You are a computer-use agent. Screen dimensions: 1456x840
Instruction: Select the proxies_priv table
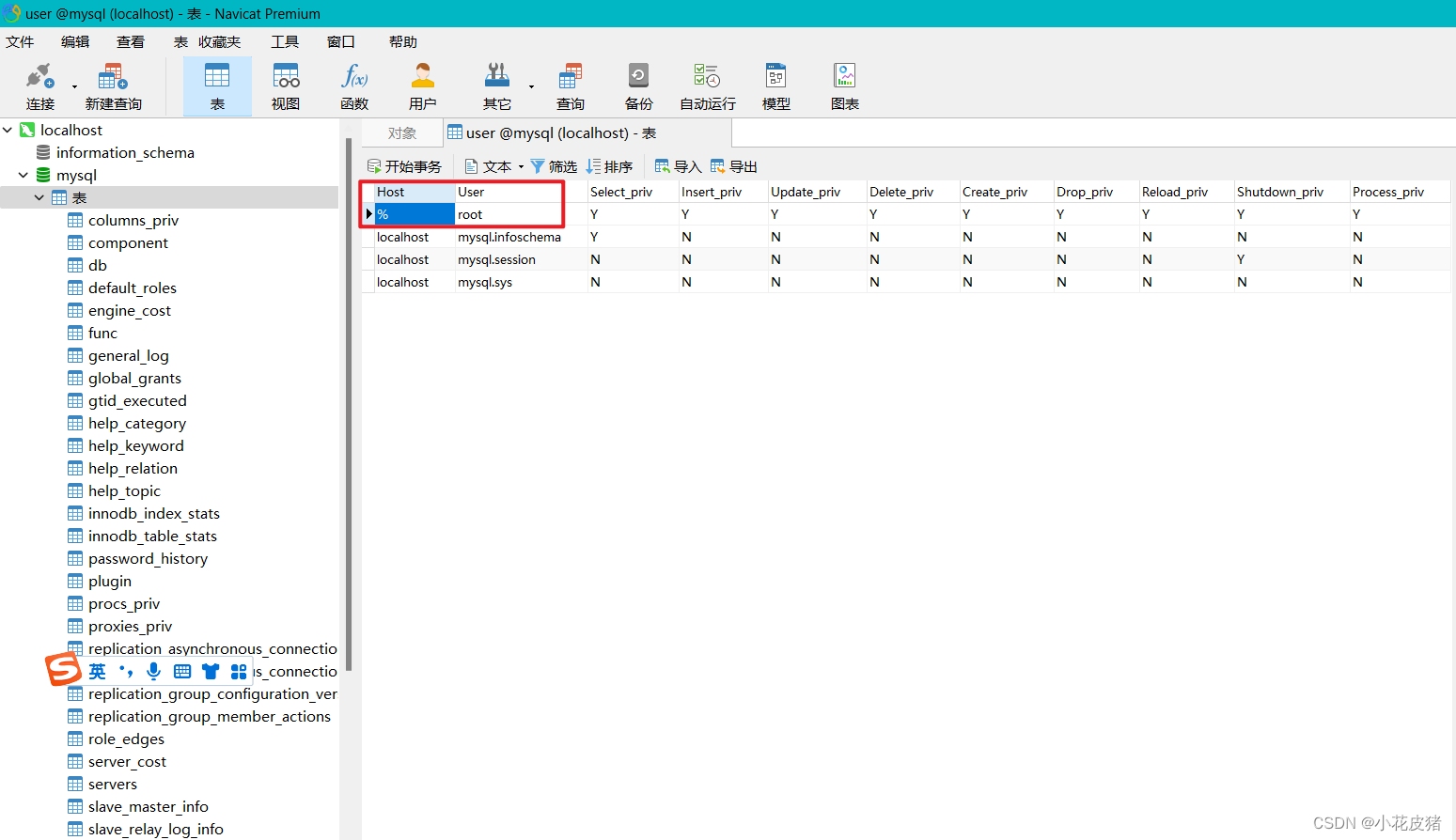[130, 626]
